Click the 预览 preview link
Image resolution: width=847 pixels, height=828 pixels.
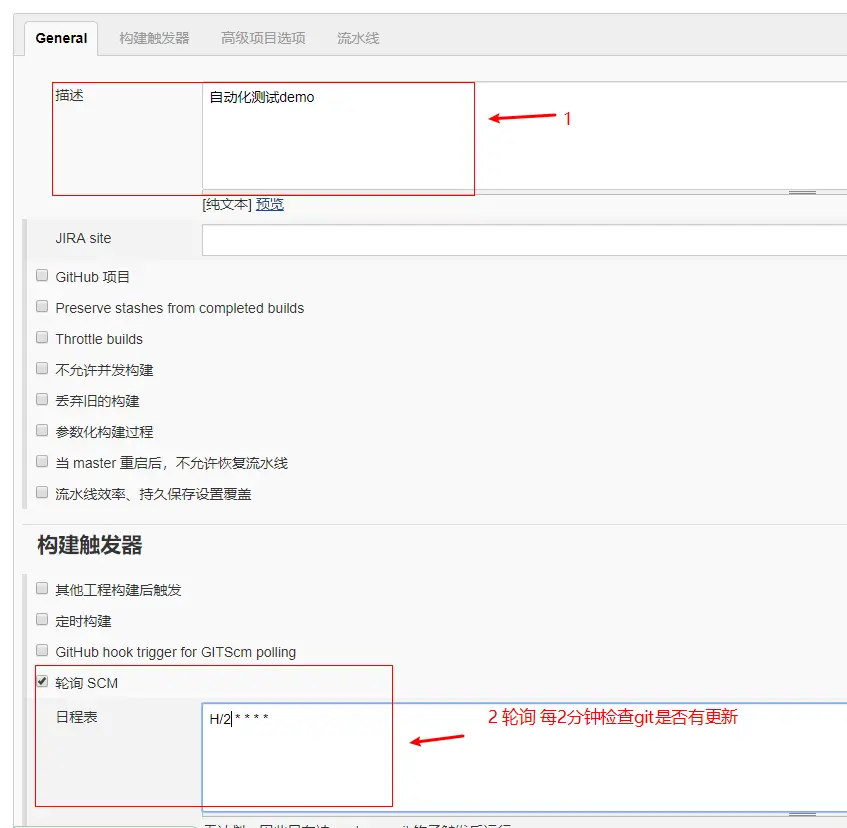coord(270,205)
